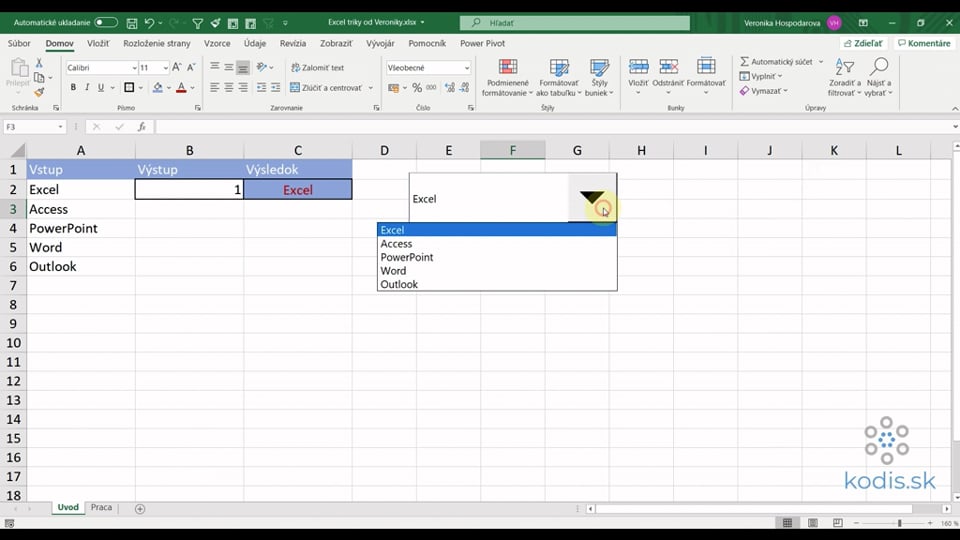The image size is (960, 540).
Task: Click the Format Painter brush icon
Action: coord(39,92)
